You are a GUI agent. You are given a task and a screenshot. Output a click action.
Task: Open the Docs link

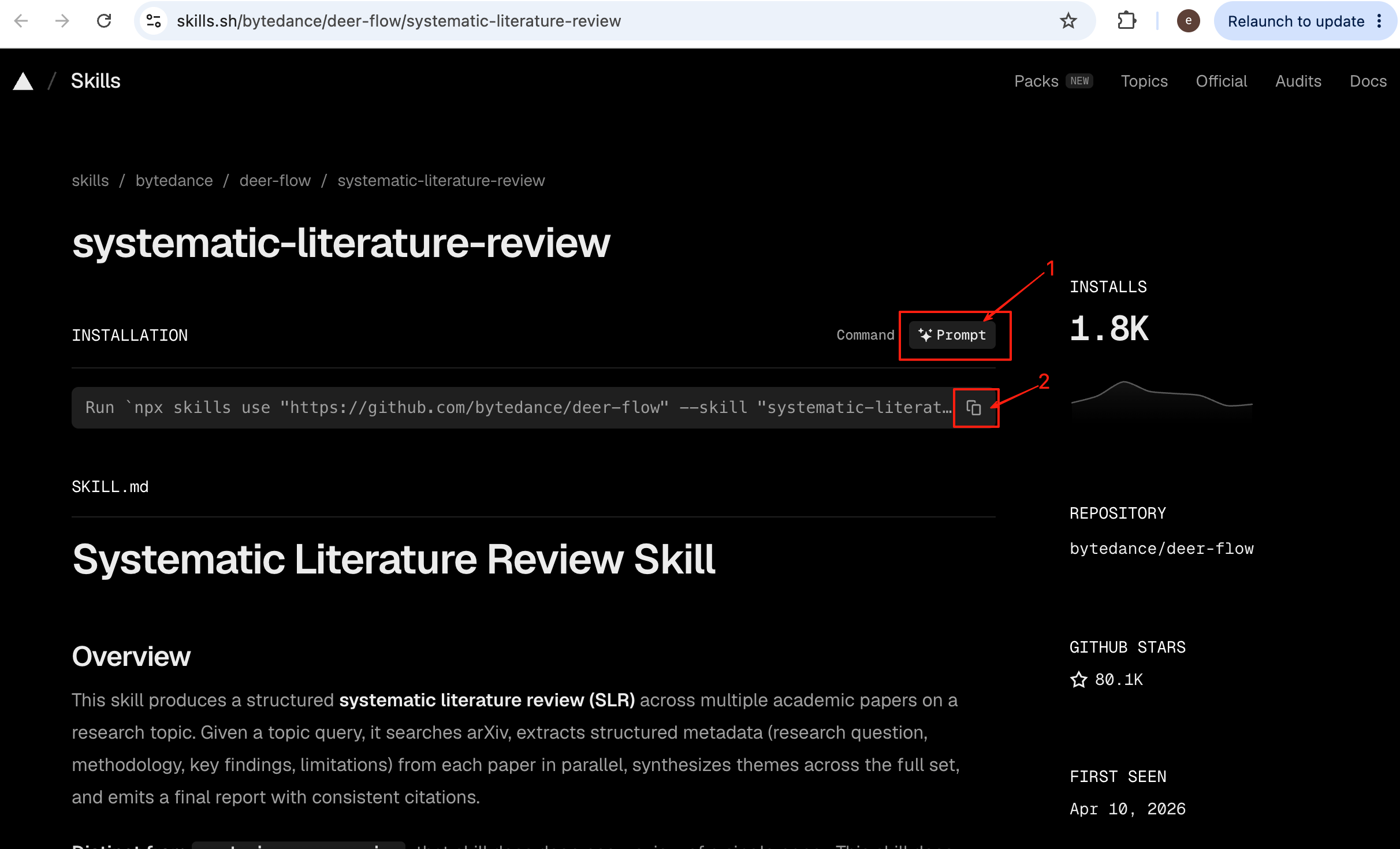[x=1368, y=81]
